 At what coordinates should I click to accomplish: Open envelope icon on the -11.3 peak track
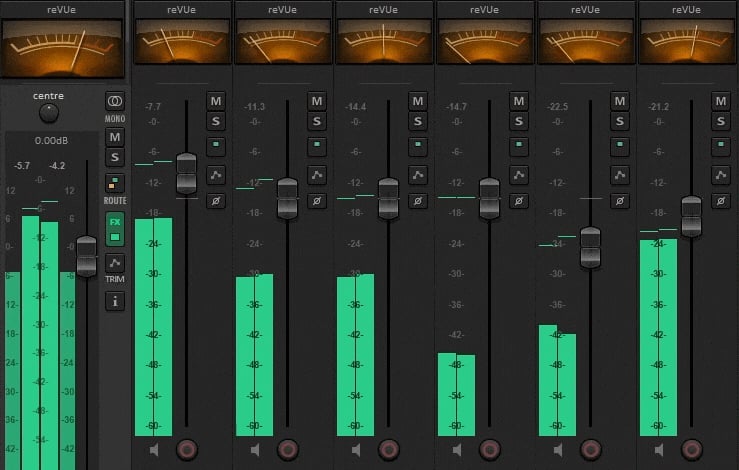(x=317, y=175)
